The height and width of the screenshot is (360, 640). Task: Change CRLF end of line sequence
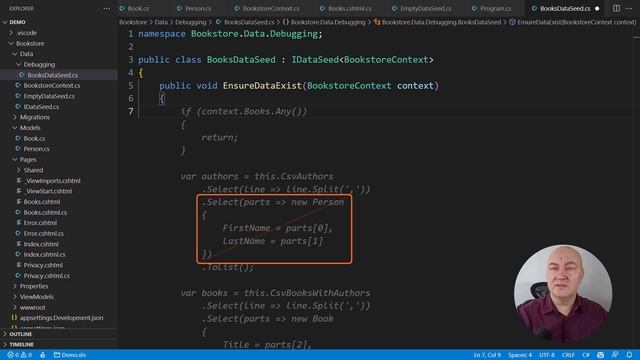pos(568,355)
